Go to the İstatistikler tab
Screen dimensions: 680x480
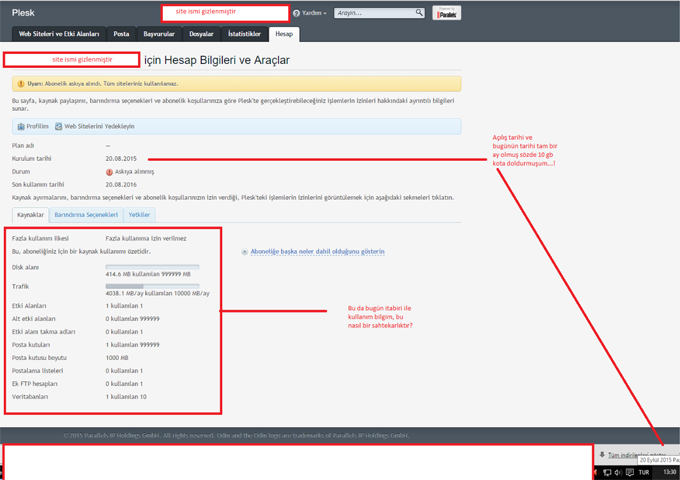click(x=245, y=34)
